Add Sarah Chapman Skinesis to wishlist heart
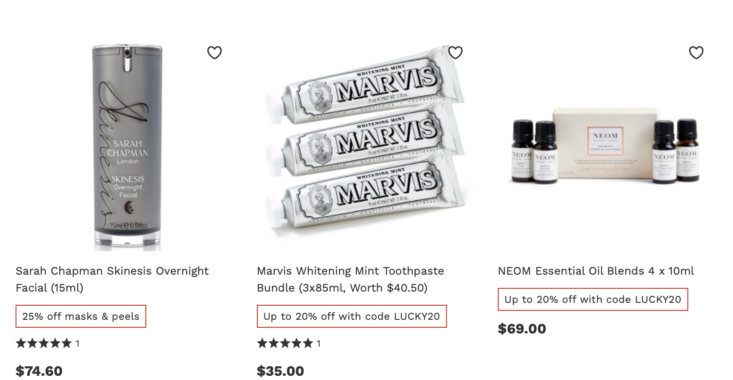733x380 pixels. (214, 52)
